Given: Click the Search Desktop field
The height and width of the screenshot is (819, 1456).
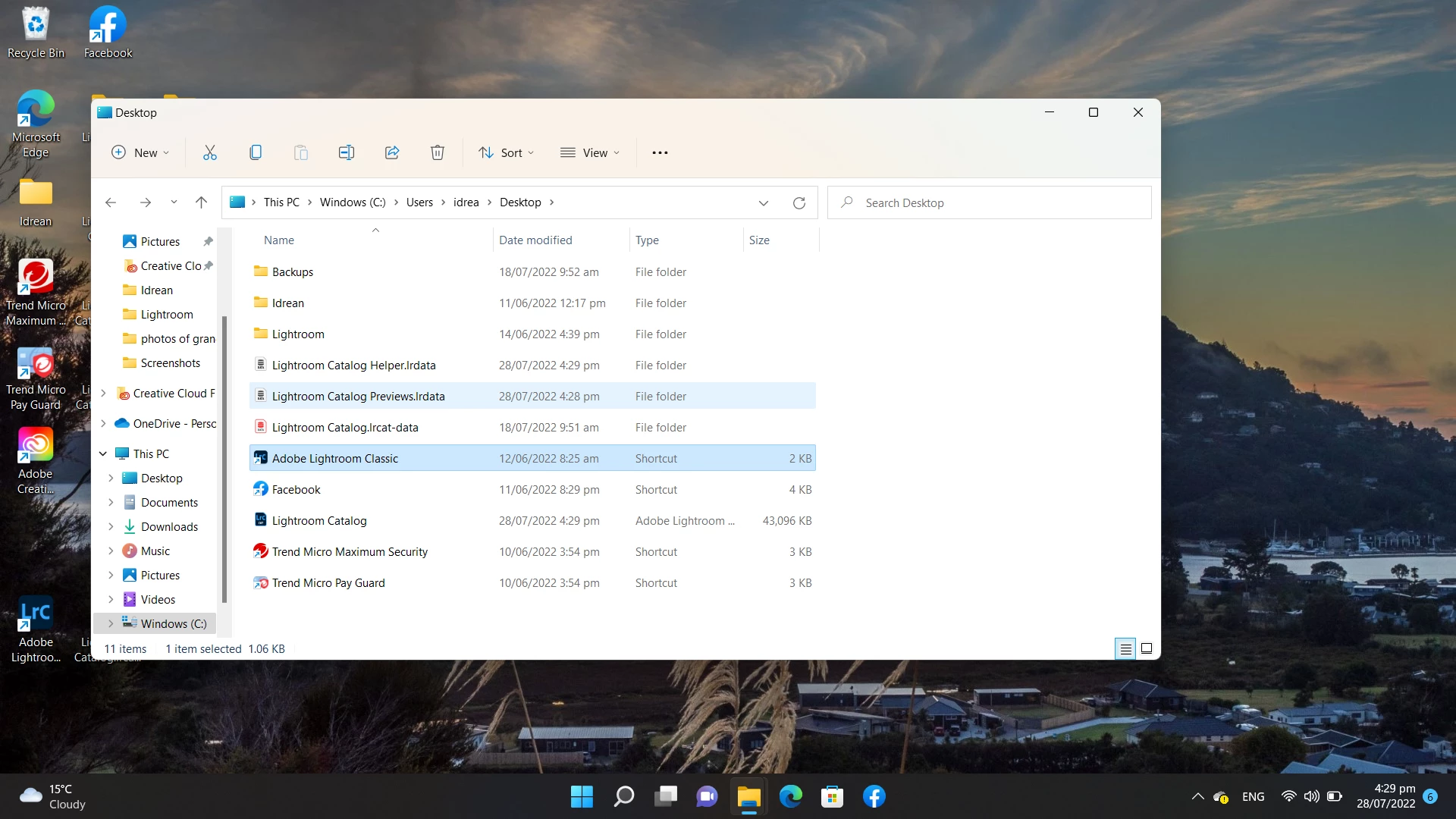Looking at the screenshot, I should [989, 202].
